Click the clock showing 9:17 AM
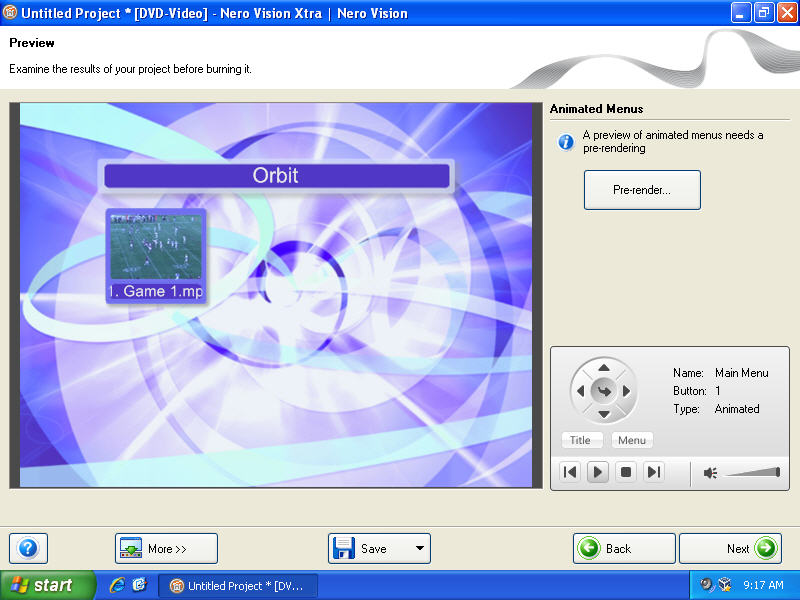The width and height of the screenshot is (800, 600). click(x=763, y=585)
